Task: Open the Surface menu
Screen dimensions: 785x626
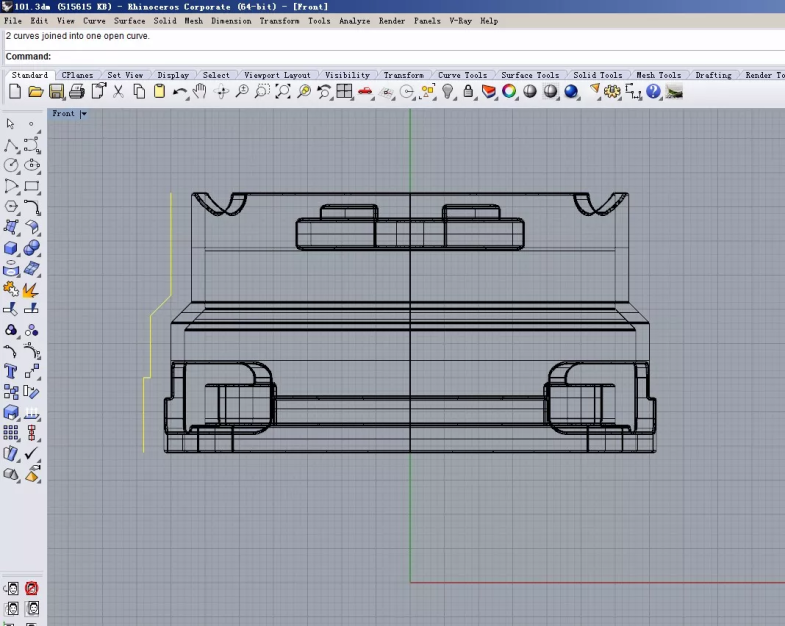Action: pyautogui.click(x=129, y=21)
